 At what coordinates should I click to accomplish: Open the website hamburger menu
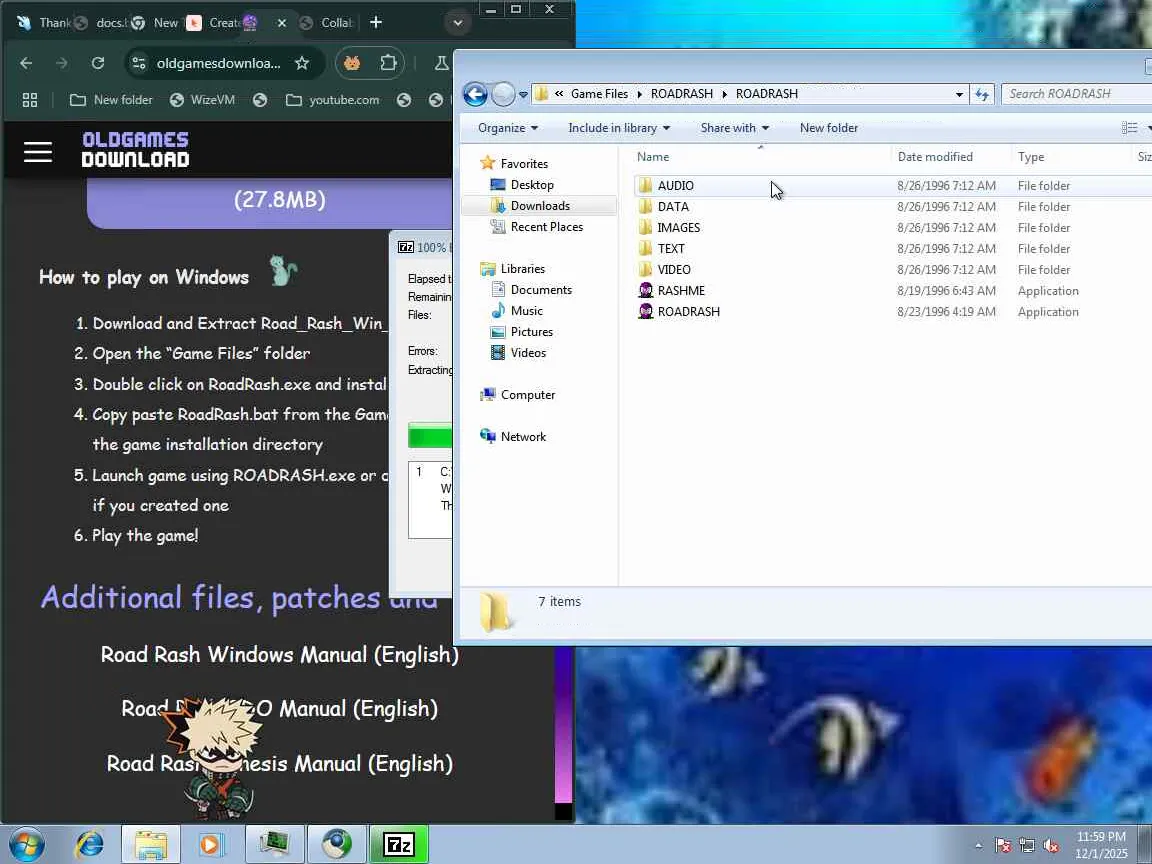(37, 151)
